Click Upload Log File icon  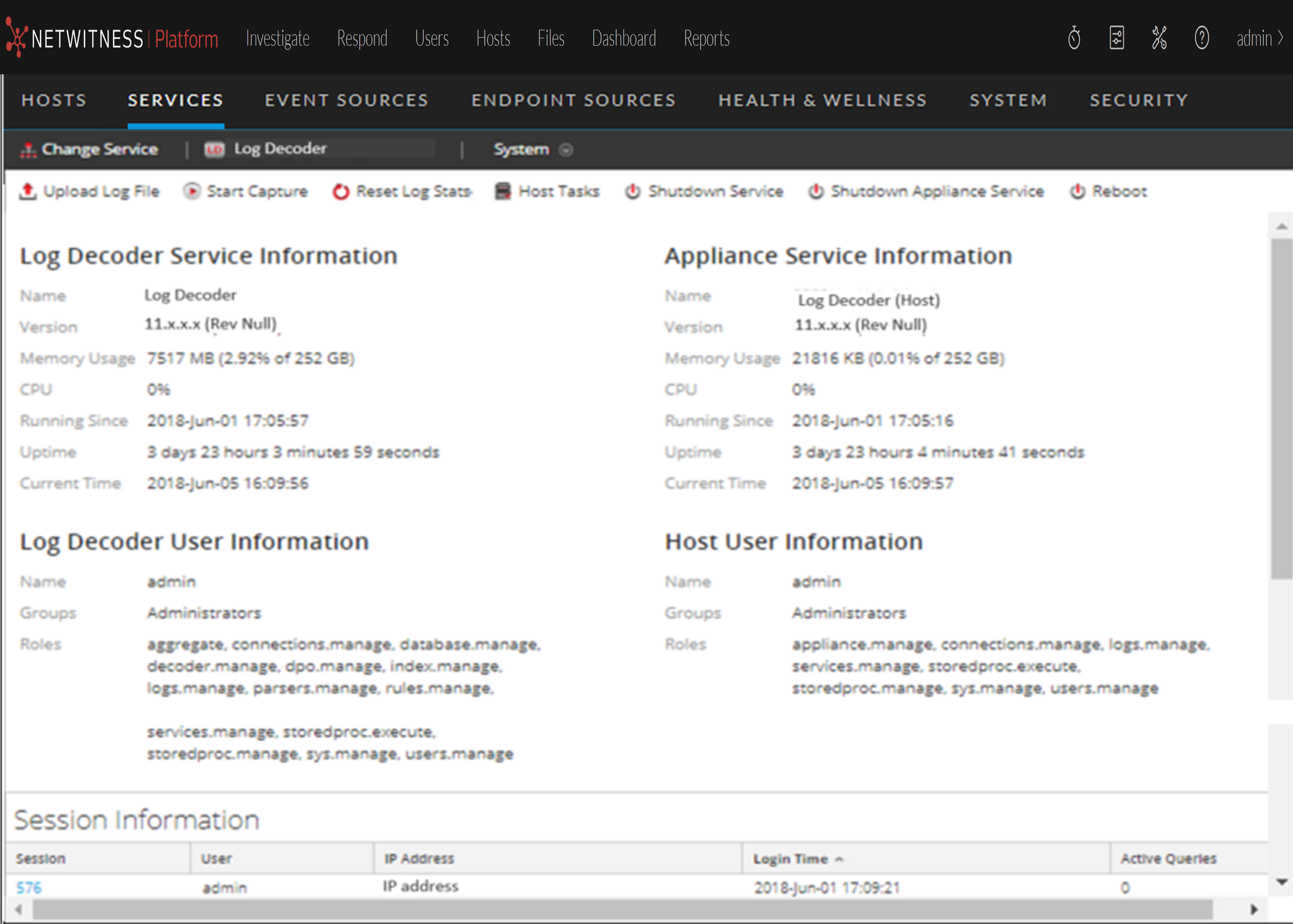point(28,191)
